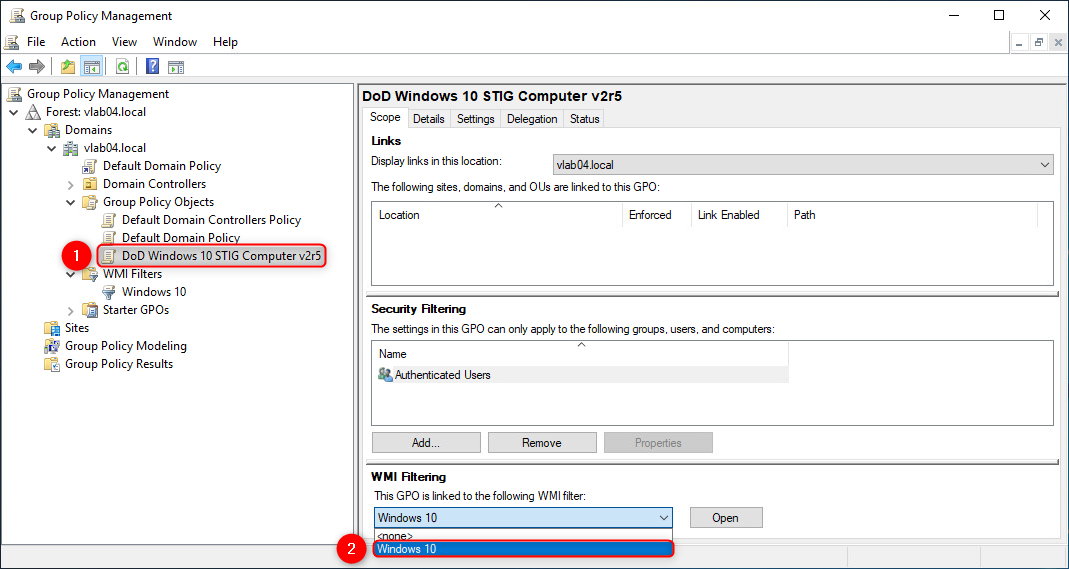The image size is (1069, 569).
Task: Expand the Domain Controllers node
Action: [x=71, y=184]
